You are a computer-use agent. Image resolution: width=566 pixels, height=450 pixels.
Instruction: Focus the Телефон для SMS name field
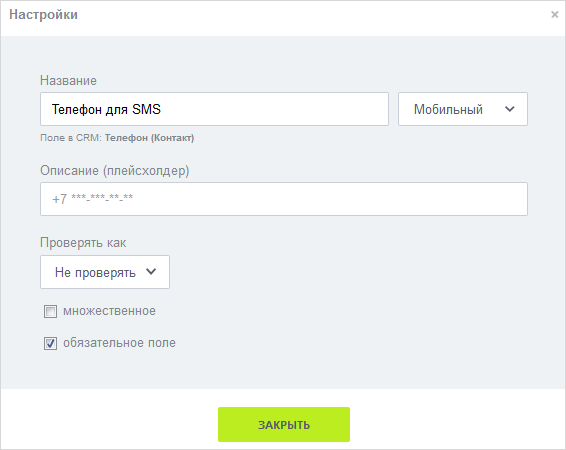[x=214, y=109]
